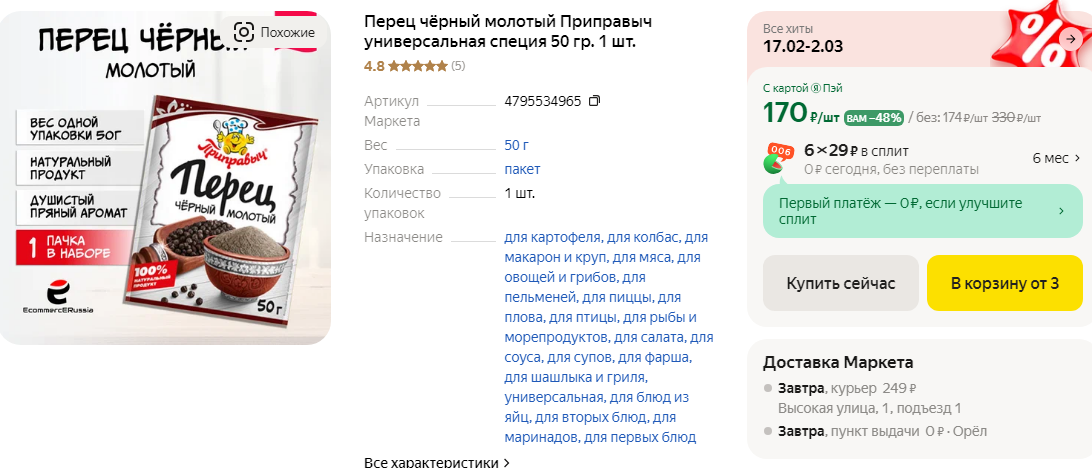Copy the Market article number
The height and width of the screenshot is (468, 1092).
tap(594, 101)
